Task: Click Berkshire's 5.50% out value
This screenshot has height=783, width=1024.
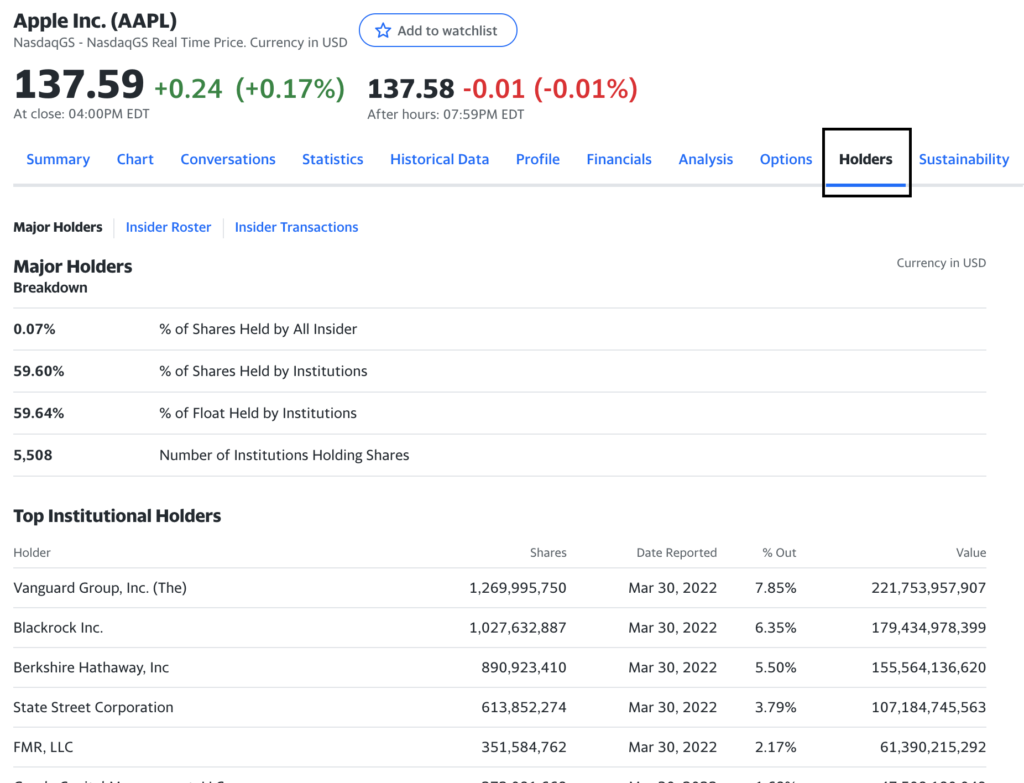Action: [776, 667]
